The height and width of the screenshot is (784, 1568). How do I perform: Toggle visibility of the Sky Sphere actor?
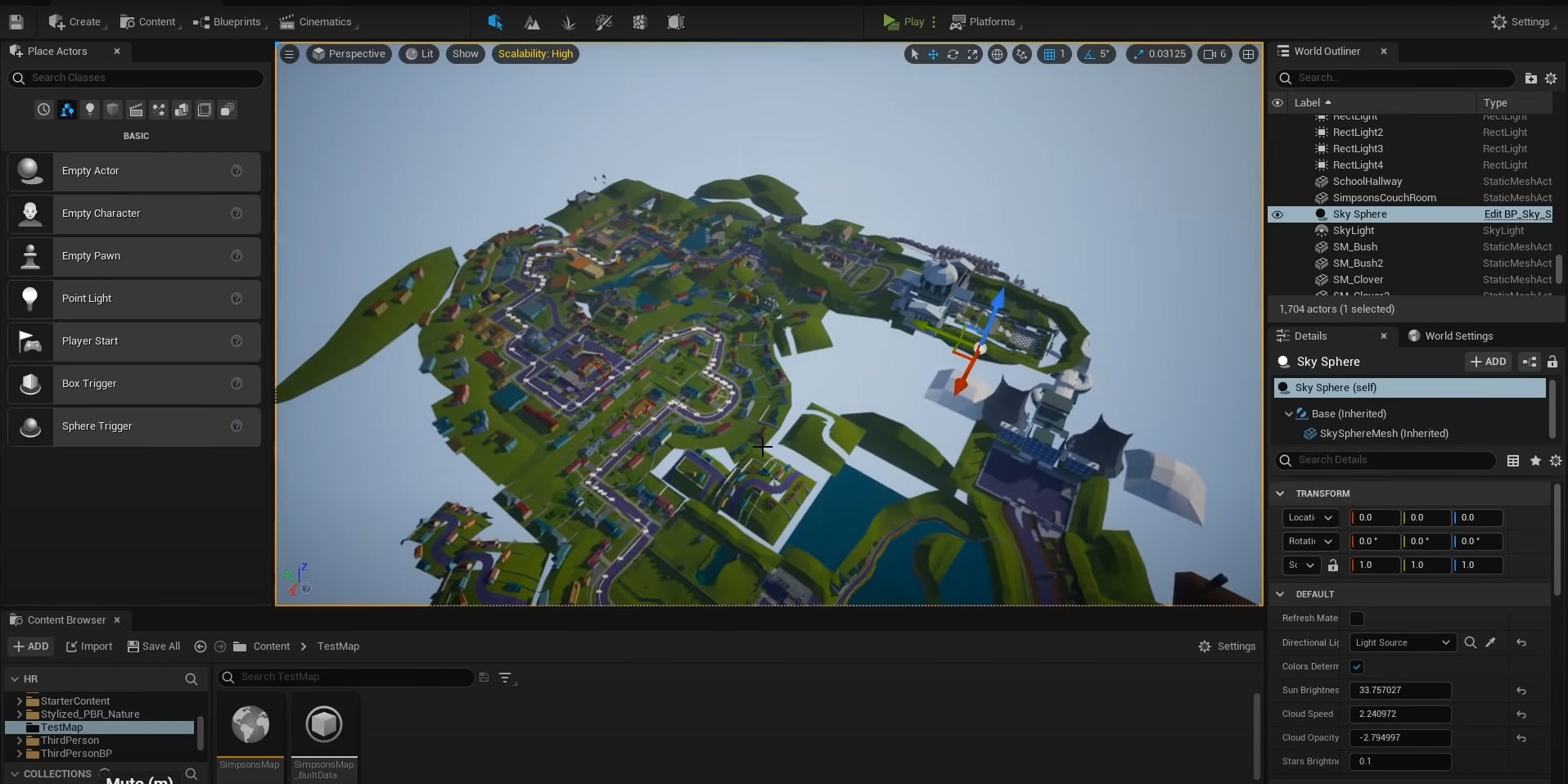coord(1277,214)
